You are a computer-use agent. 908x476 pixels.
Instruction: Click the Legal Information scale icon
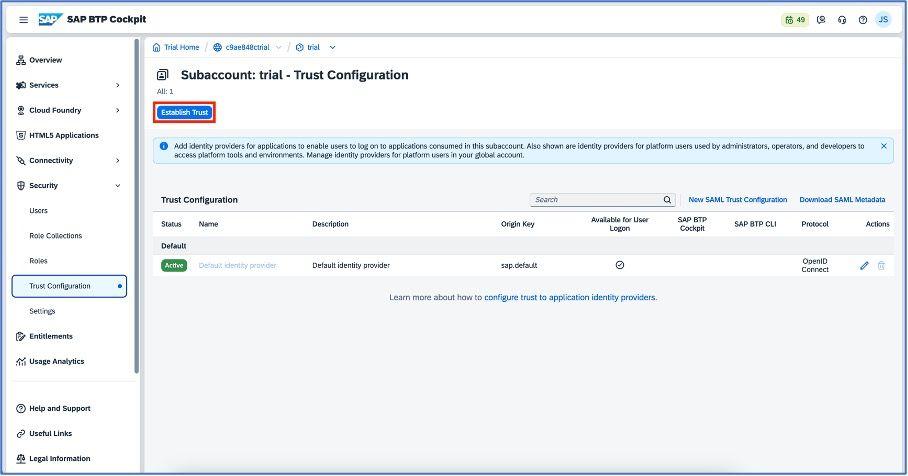(x=21, y=459)
